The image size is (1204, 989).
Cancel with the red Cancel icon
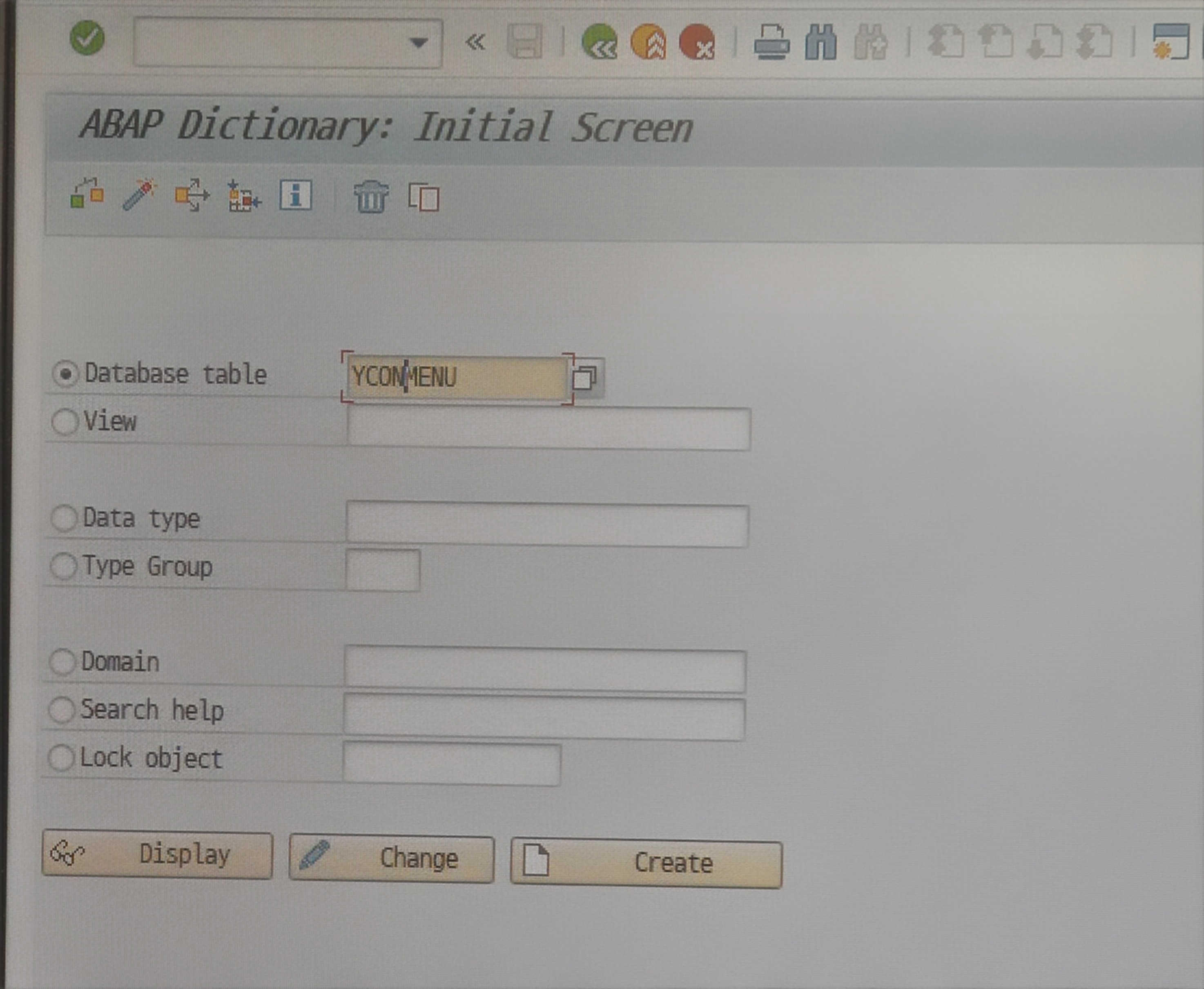[x=698, y=42]
